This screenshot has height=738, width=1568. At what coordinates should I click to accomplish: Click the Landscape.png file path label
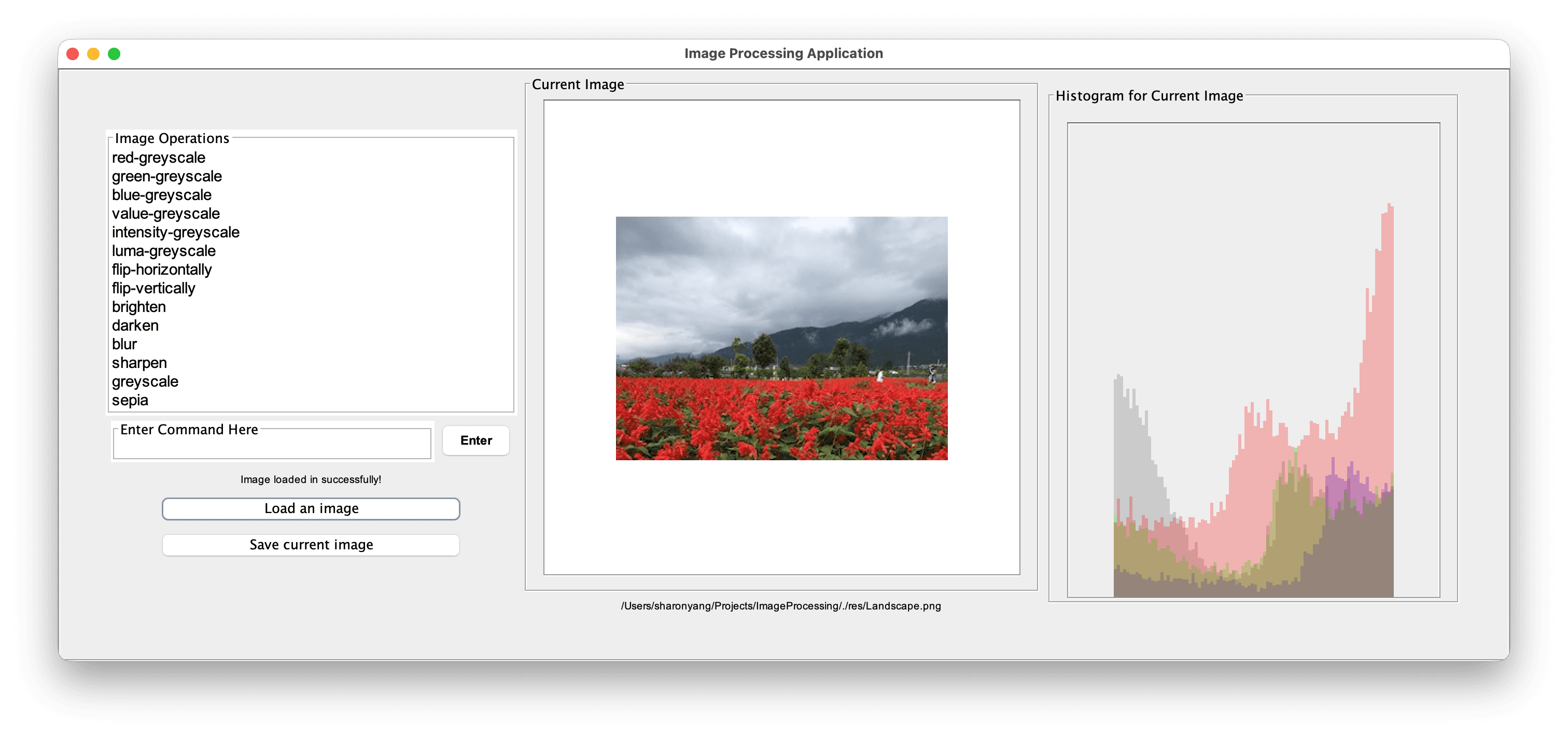point(781,606)
